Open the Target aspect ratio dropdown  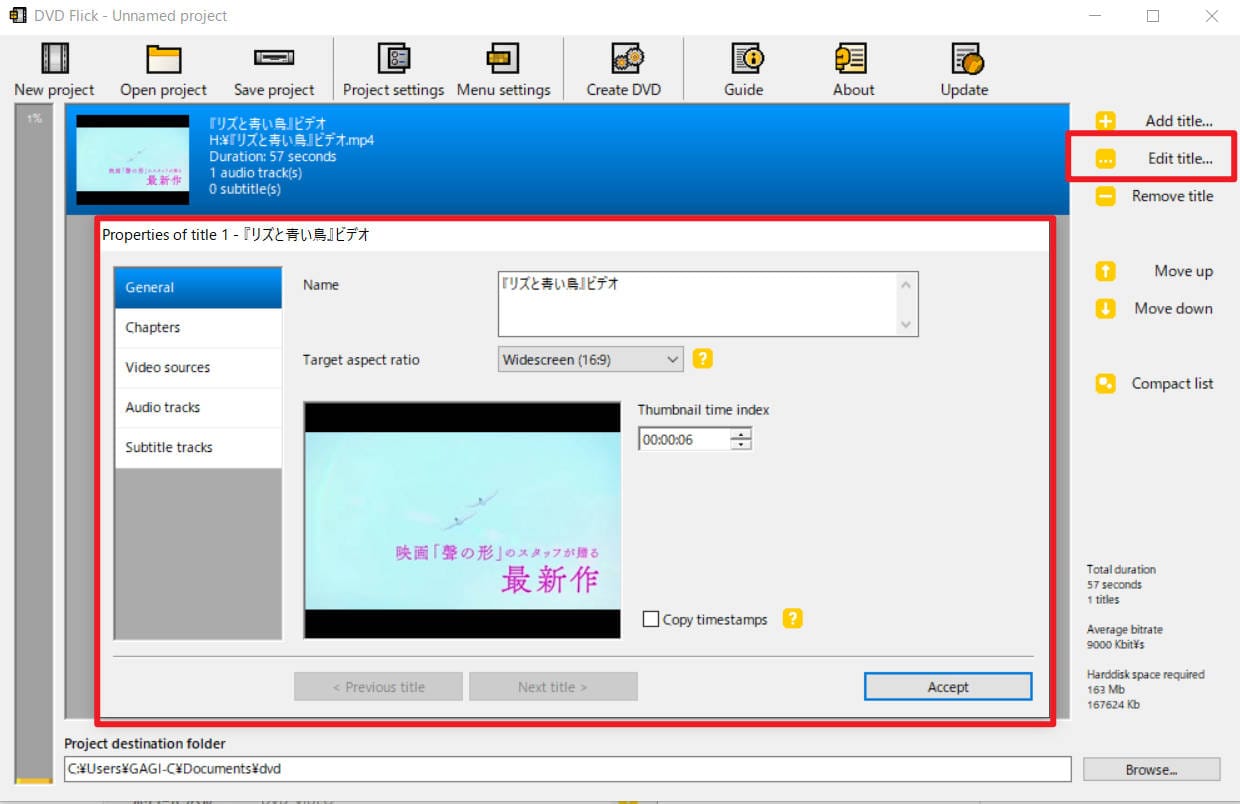tap(672, 358)
